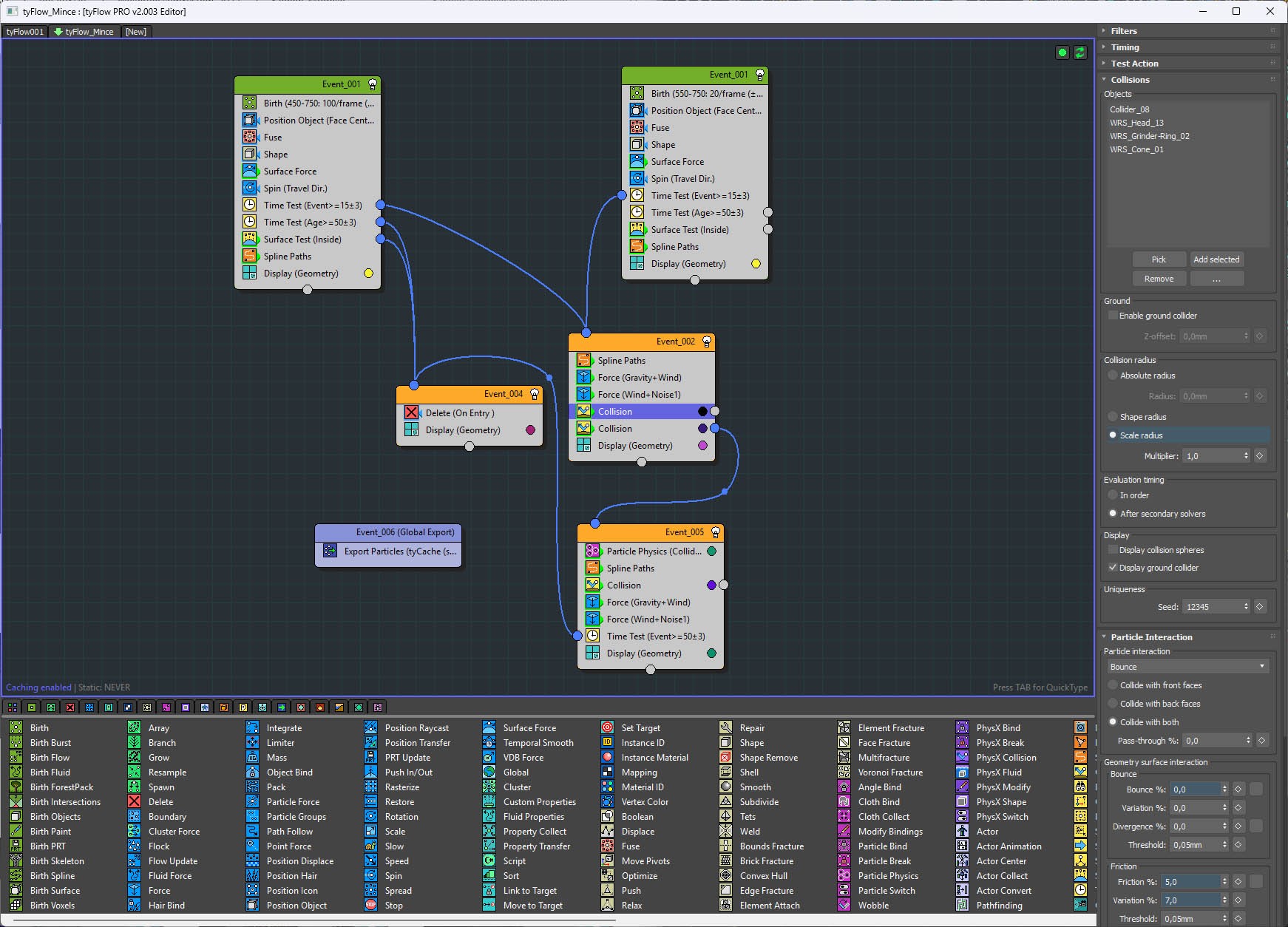The height and width of the screenshot is (927, 1288).
Task: Click the Delete operator icon in Event_004
Action: (412, 413)
